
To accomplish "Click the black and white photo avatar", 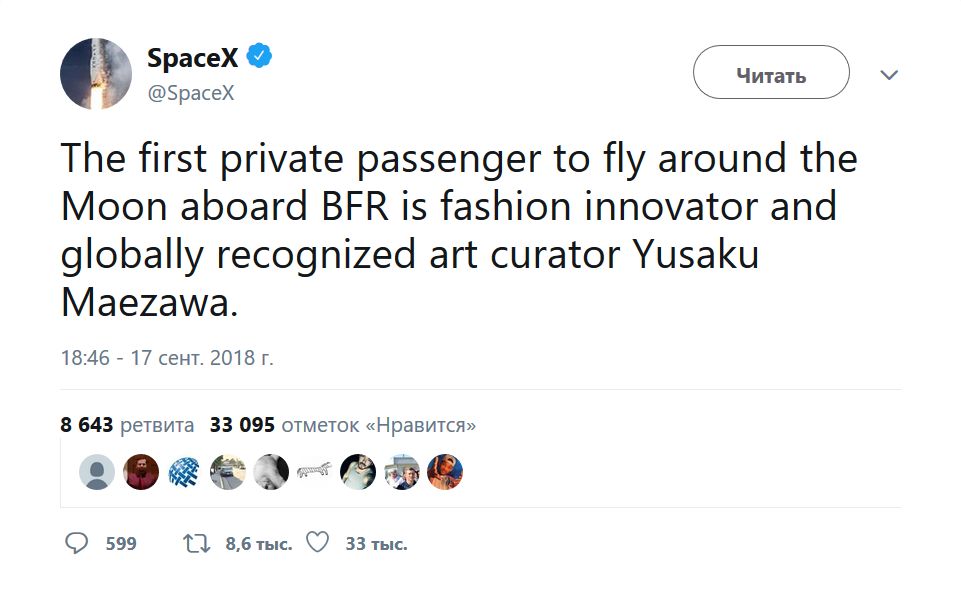I will (271, 472).
